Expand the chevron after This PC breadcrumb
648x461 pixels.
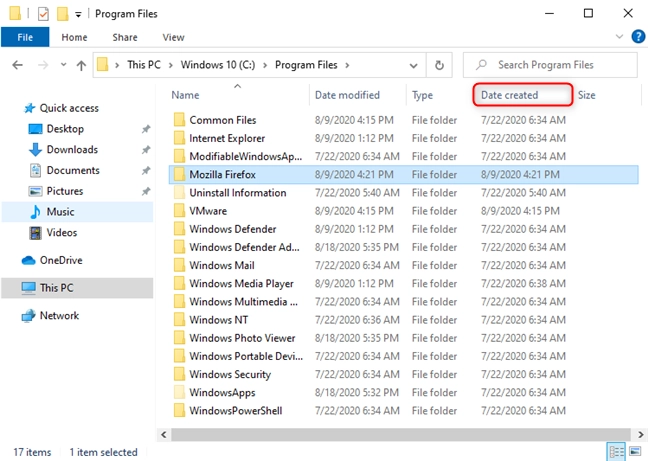pos(170,65)
